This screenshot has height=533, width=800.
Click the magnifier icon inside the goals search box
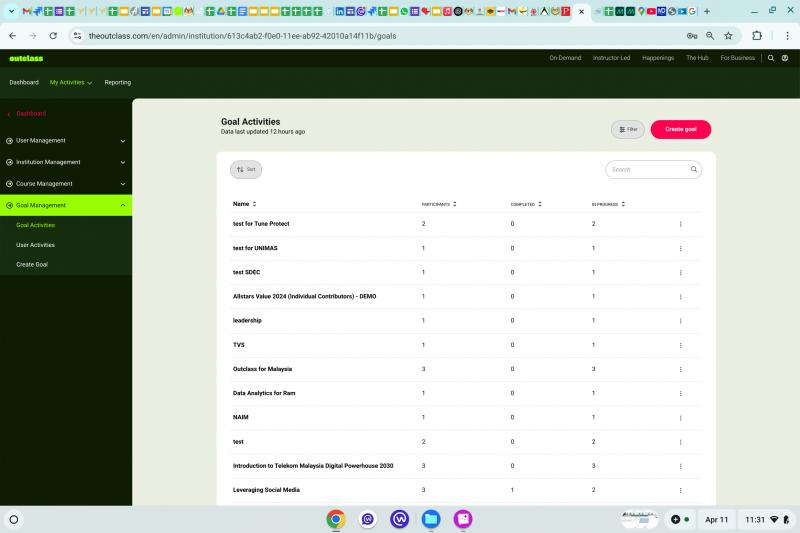[693, 169]
